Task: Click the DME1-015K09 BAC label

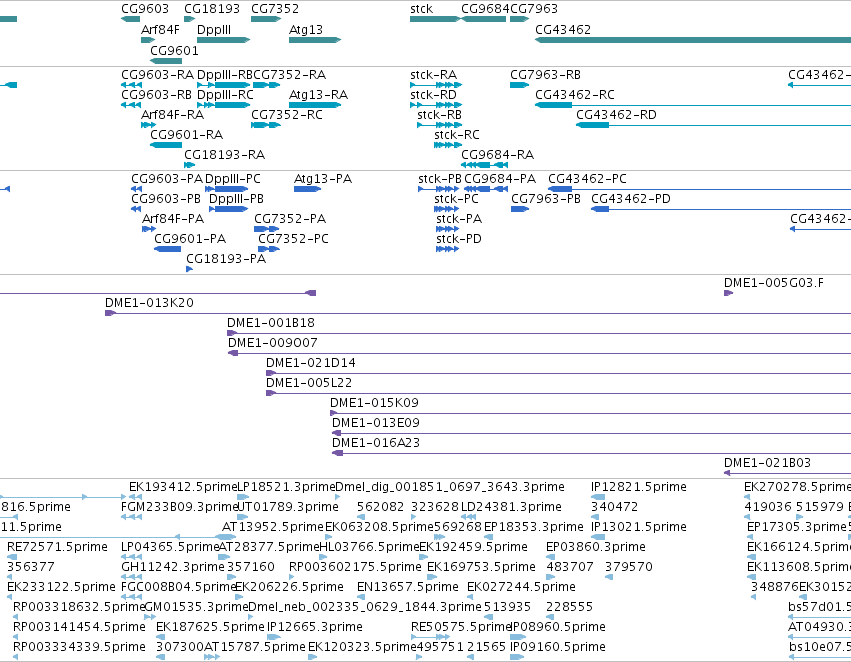Action: tap(374, 403)
